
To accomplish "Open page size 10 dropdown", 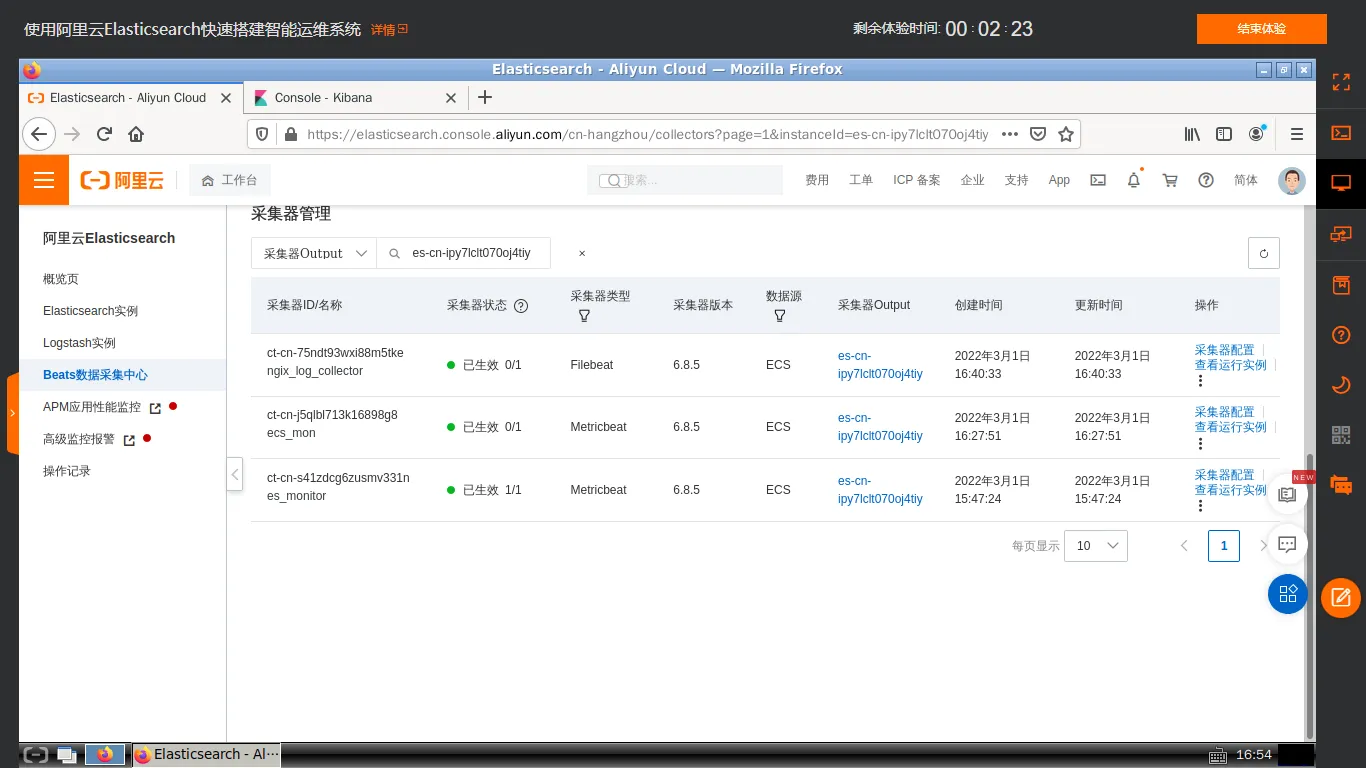I will pos(1096,546).
